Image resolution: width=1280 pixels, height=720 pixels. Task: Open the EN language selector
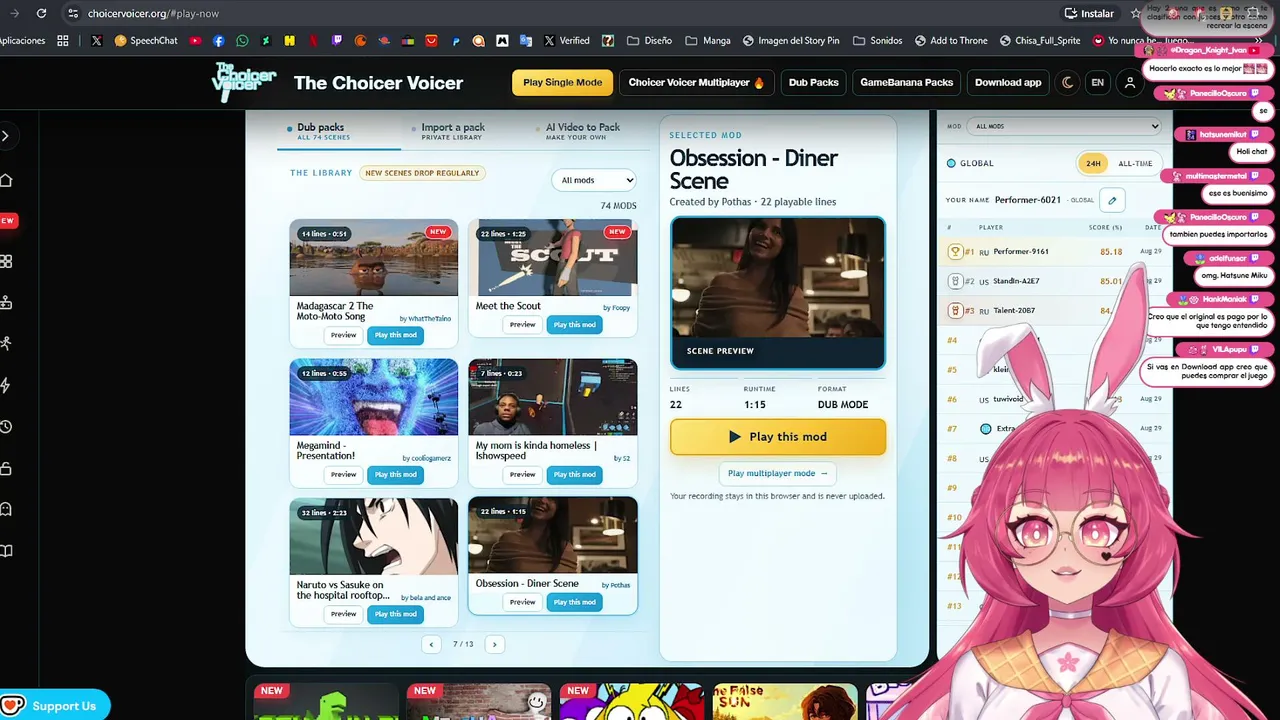[x=1097, y=82]
